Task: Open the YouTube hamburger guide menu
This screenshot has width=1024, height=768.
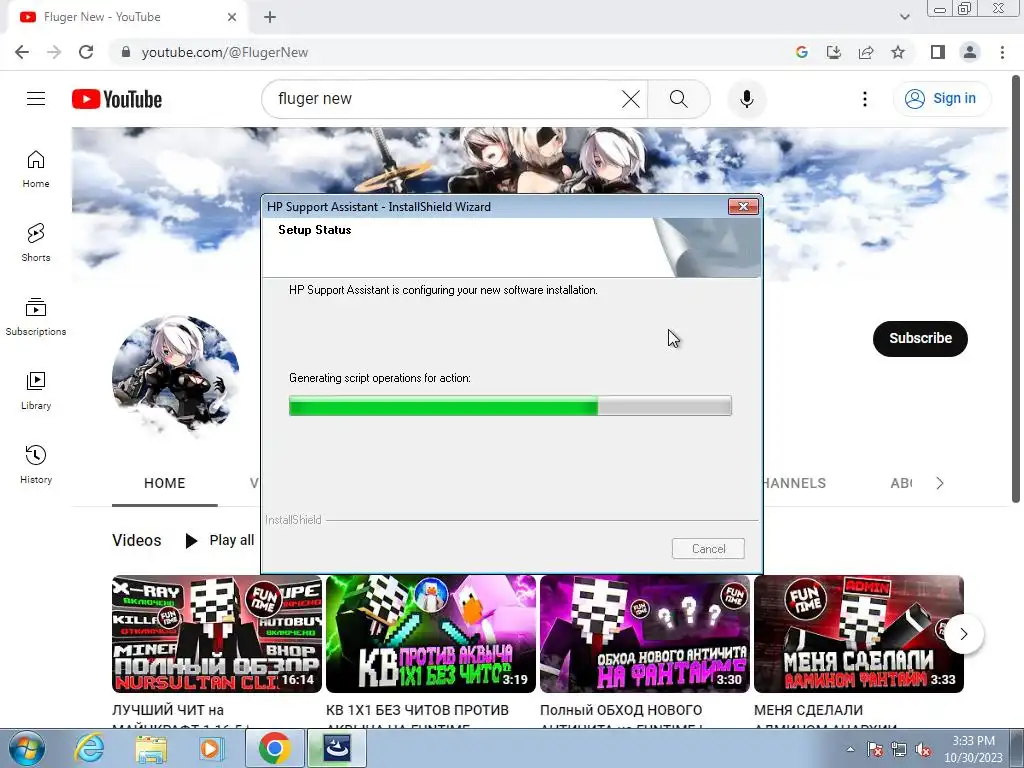Action: click(36, 99)
